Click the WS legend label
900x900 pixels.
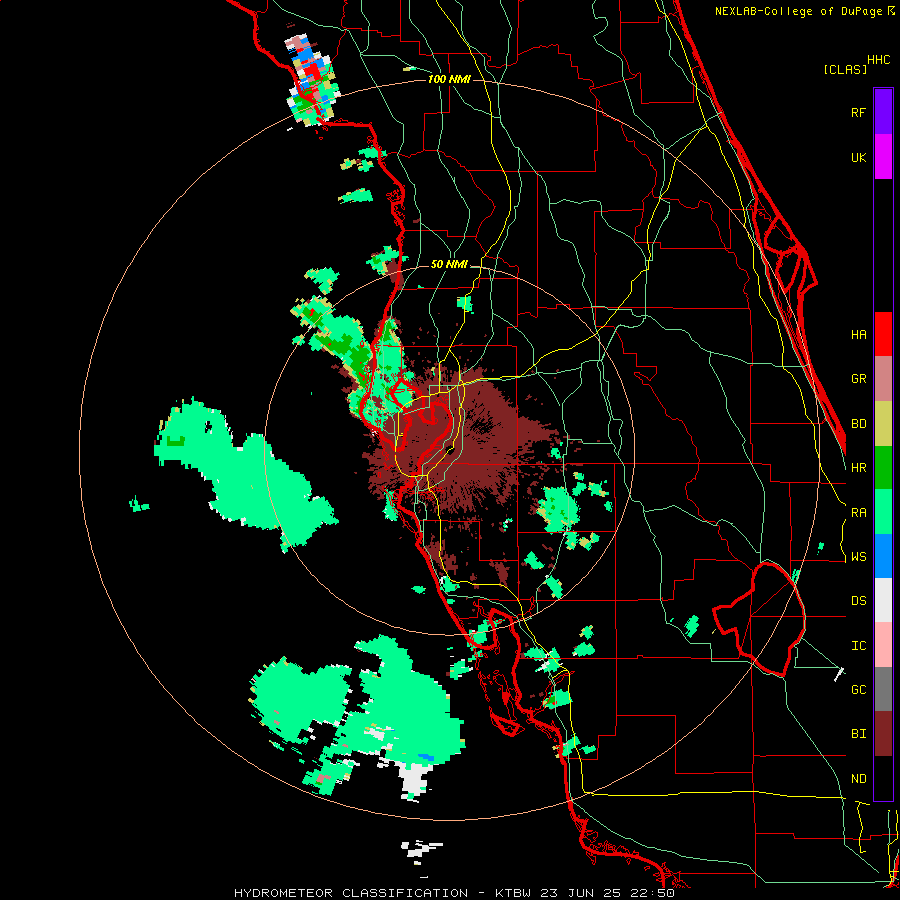(859, 557)
